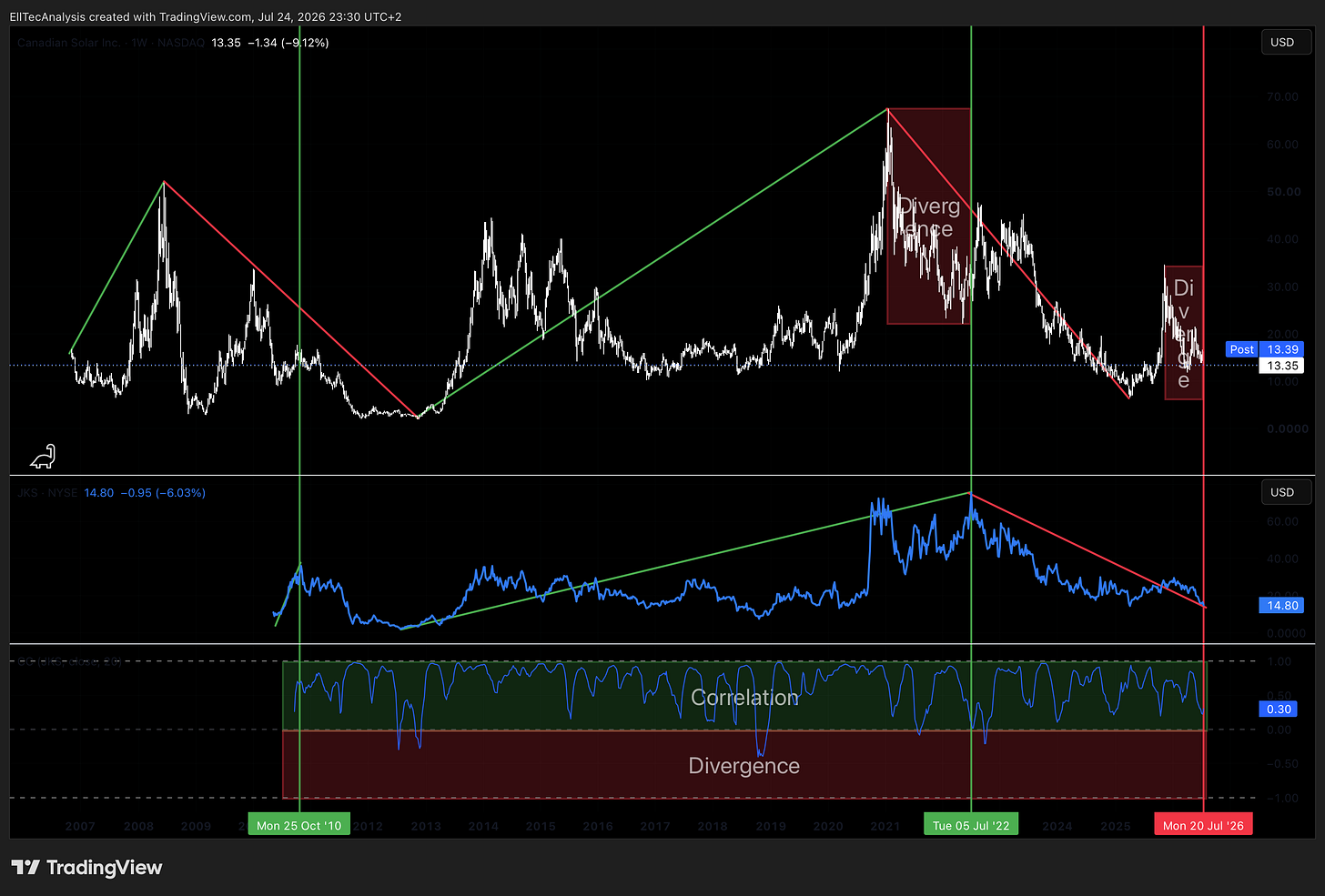Select the blue 14.80 label on the JKS axis
The image size is (1325, 896).
(x=1282, y=605)
